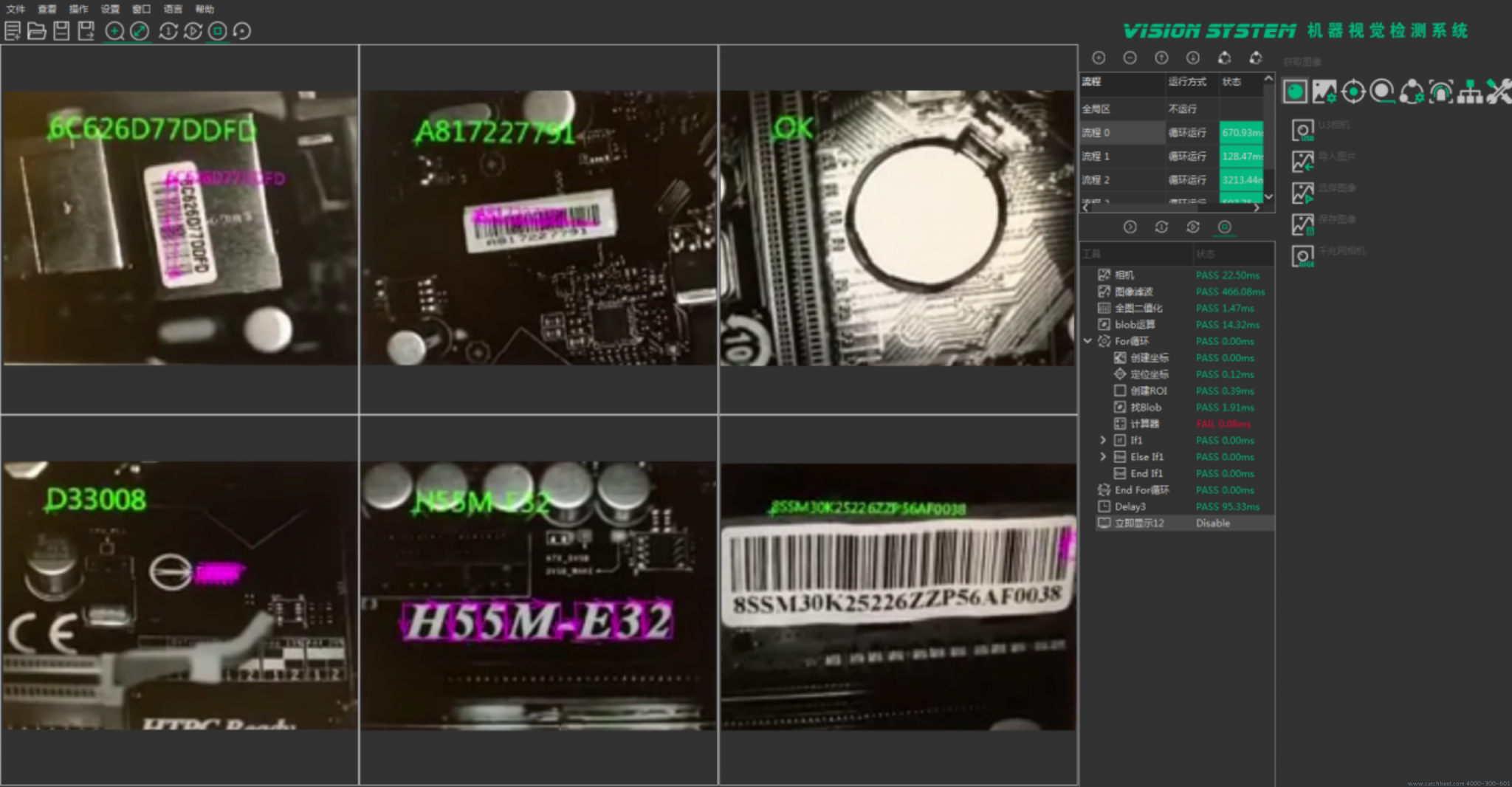Click the add flow plus-circle icon
1512x787 pixels.
point(1099,58)
